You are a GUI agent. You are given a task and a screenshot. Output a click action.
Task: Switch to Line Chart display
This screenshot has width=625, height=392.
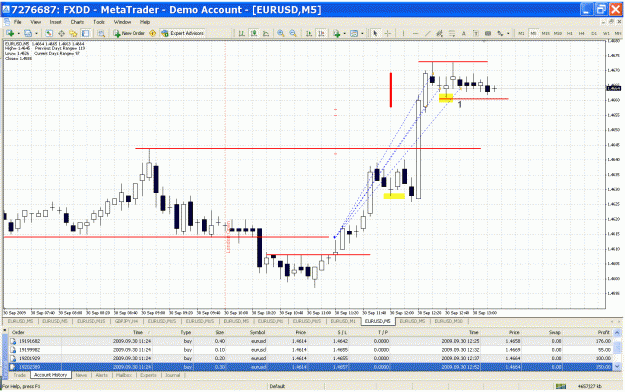(x=266, y=33)
